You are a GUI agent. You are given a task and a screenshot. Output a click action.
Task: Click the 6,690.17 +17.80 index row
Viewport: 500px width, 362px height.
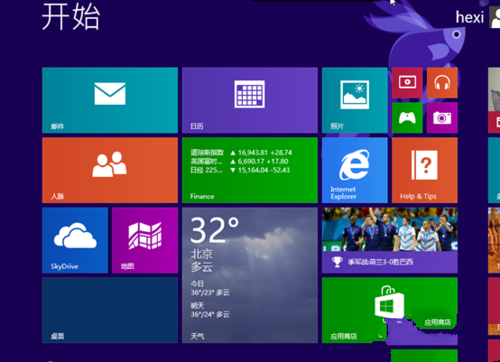click(x=240, y=161)
